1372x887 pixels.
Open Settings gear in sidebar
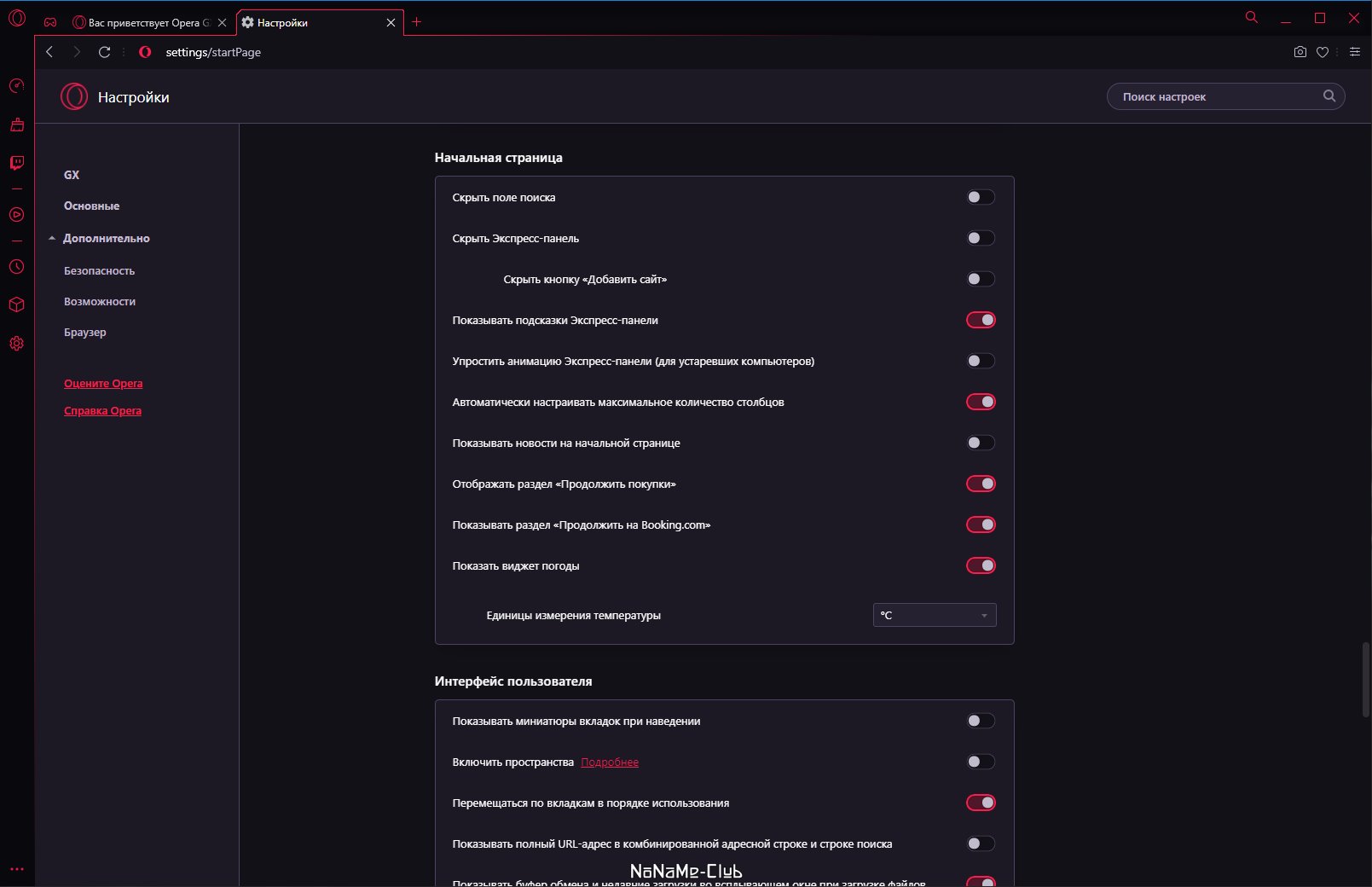pos(16,344)
